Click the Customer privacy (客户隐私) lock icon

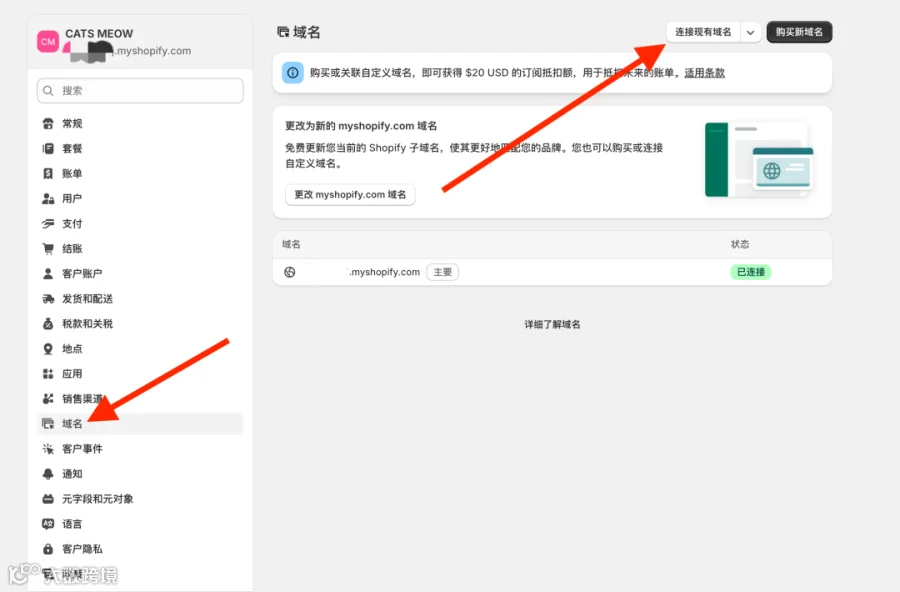pyautogui.click(x=48, y=549)
